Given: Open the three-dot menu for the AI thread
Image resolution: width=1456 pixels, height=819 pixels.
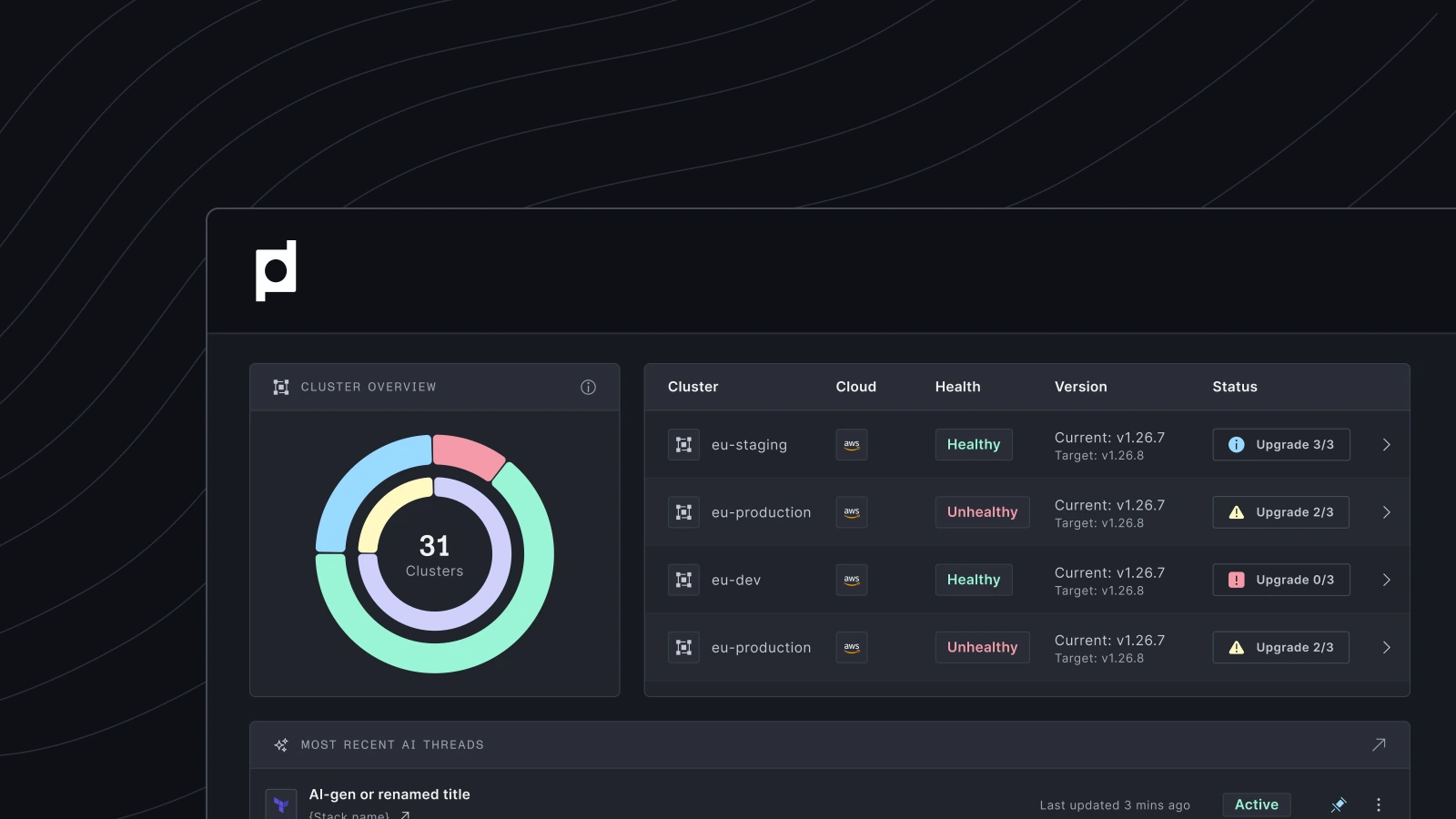Looking at the screenshot, I should point(1379,804).
